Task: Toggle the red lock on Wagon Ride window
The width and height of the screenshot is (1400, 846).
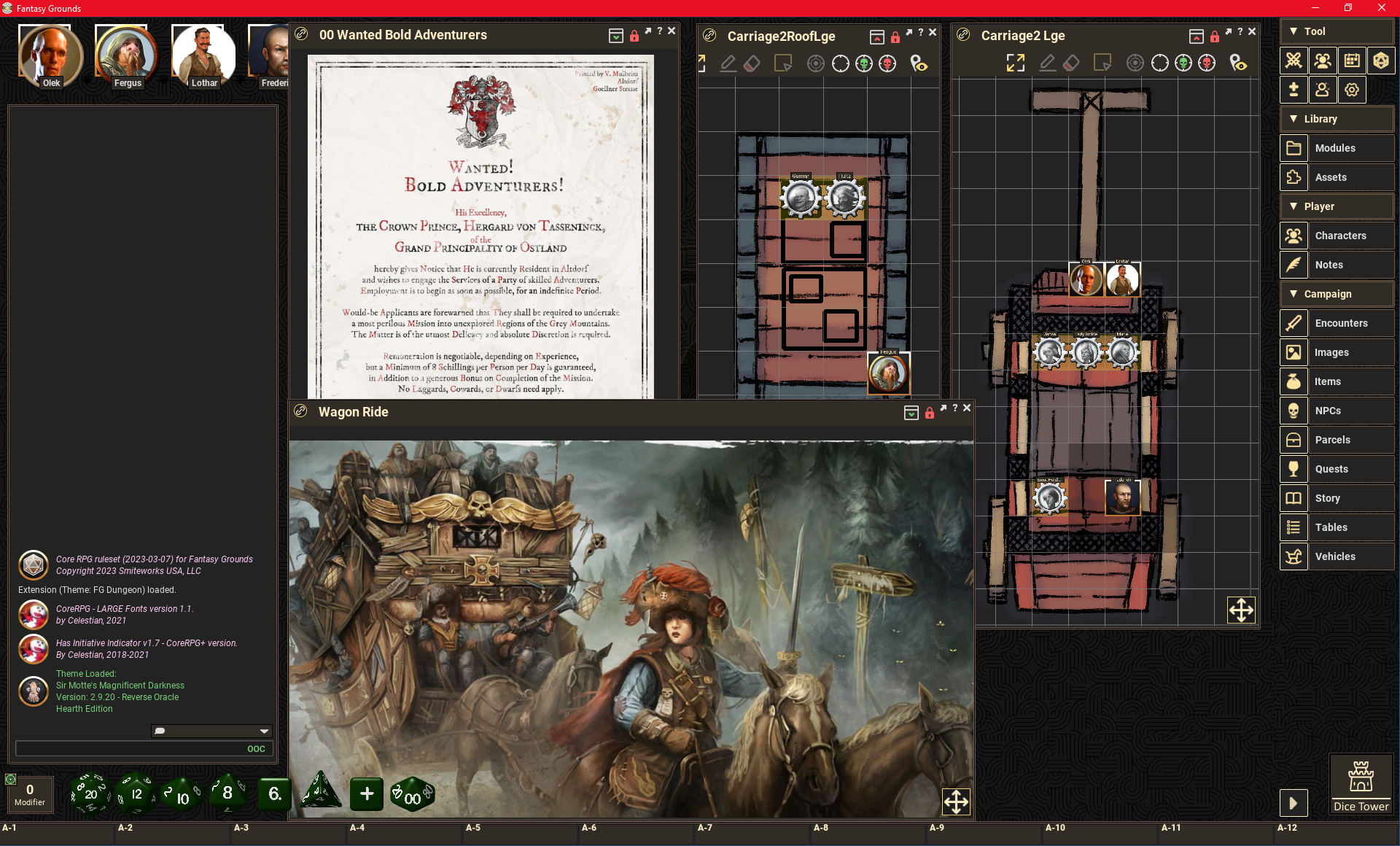Action: tap(930, 414)
